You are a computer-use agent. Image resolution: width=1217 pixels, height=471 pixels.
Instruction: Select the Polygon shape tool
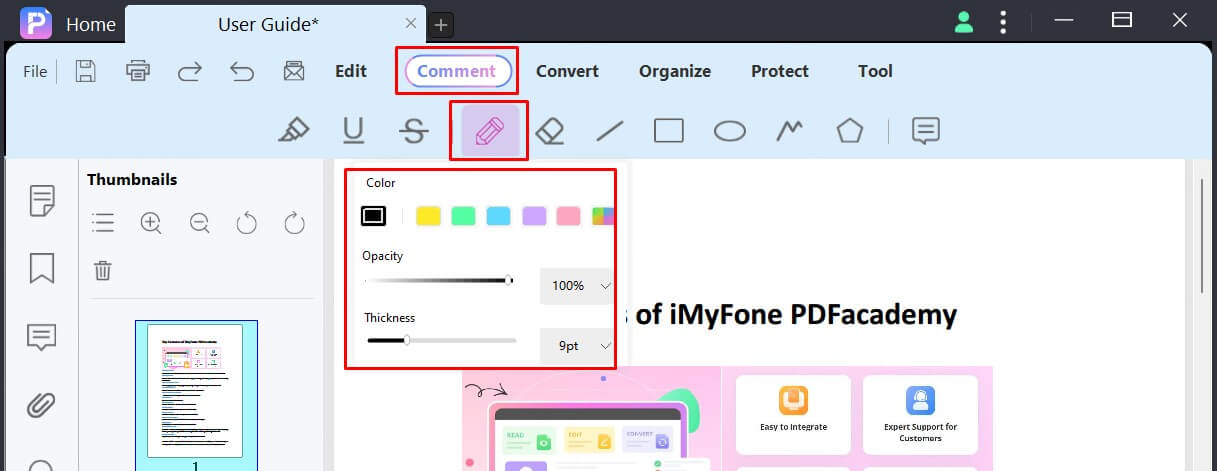(x=850, y=130)
